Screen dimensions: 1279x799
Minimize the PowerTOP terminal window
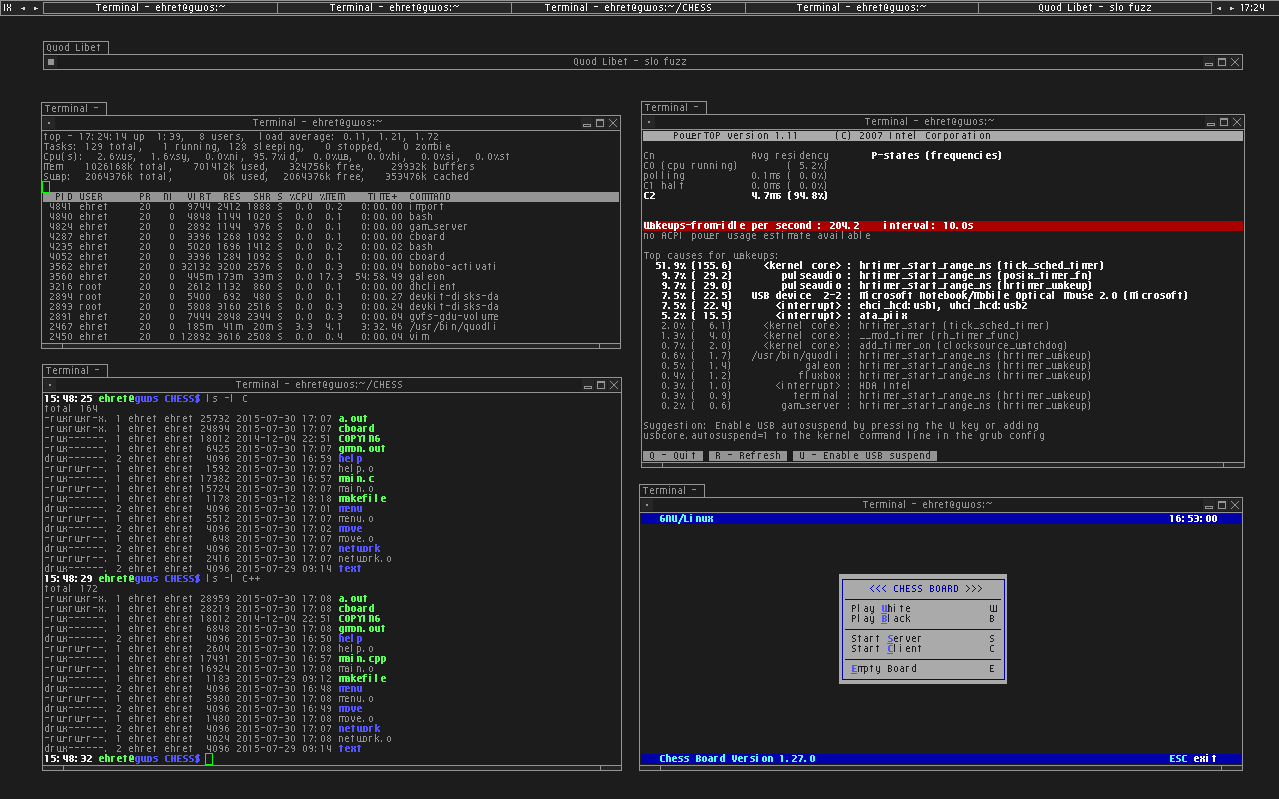(x=1210, y=123)
